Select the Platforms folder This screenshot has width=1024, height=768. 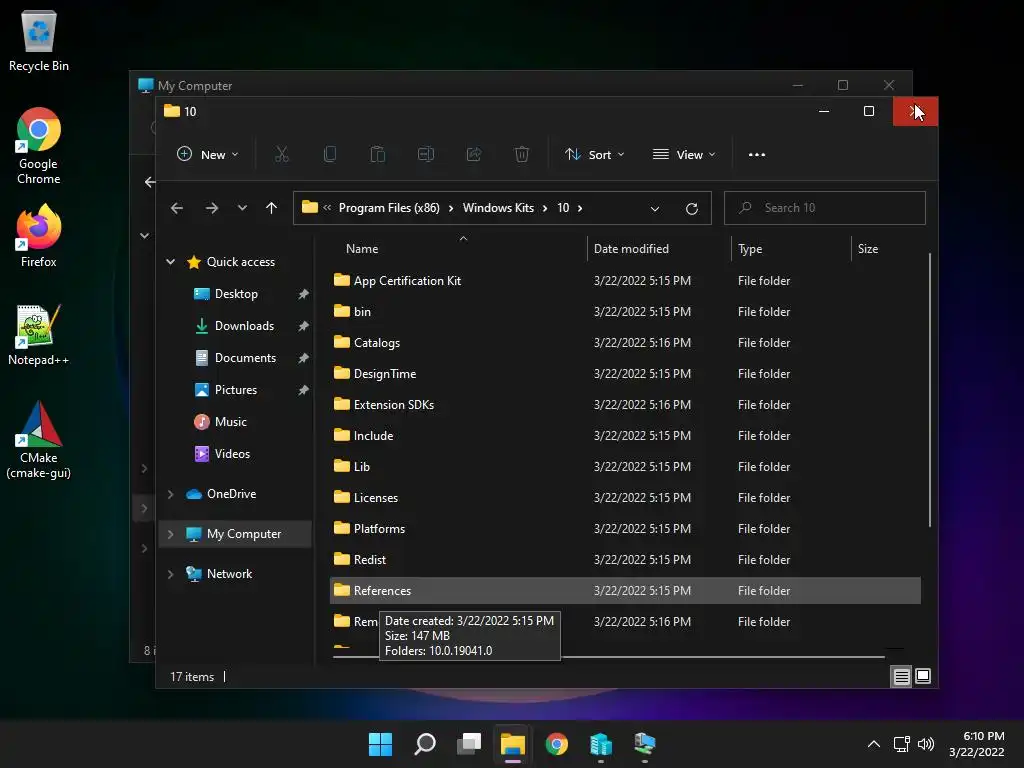pos(625,529)
